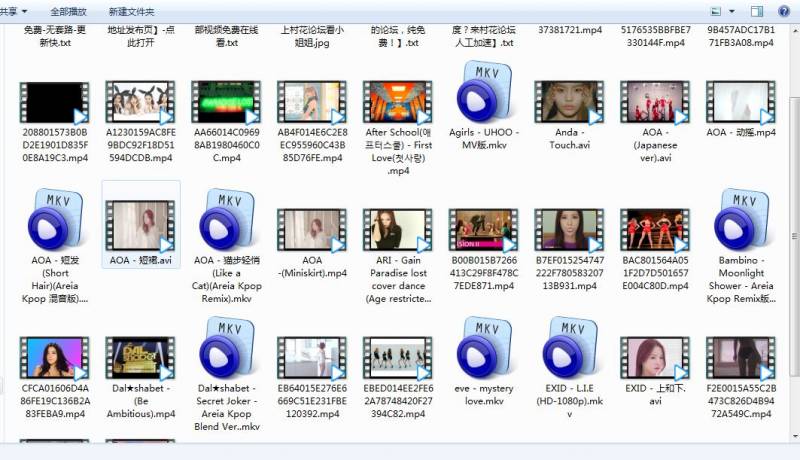
Task: Select EXID - L.I.E (HD-1080p).mkv icon
Action: pyautogui.click(x=569, y=348)
